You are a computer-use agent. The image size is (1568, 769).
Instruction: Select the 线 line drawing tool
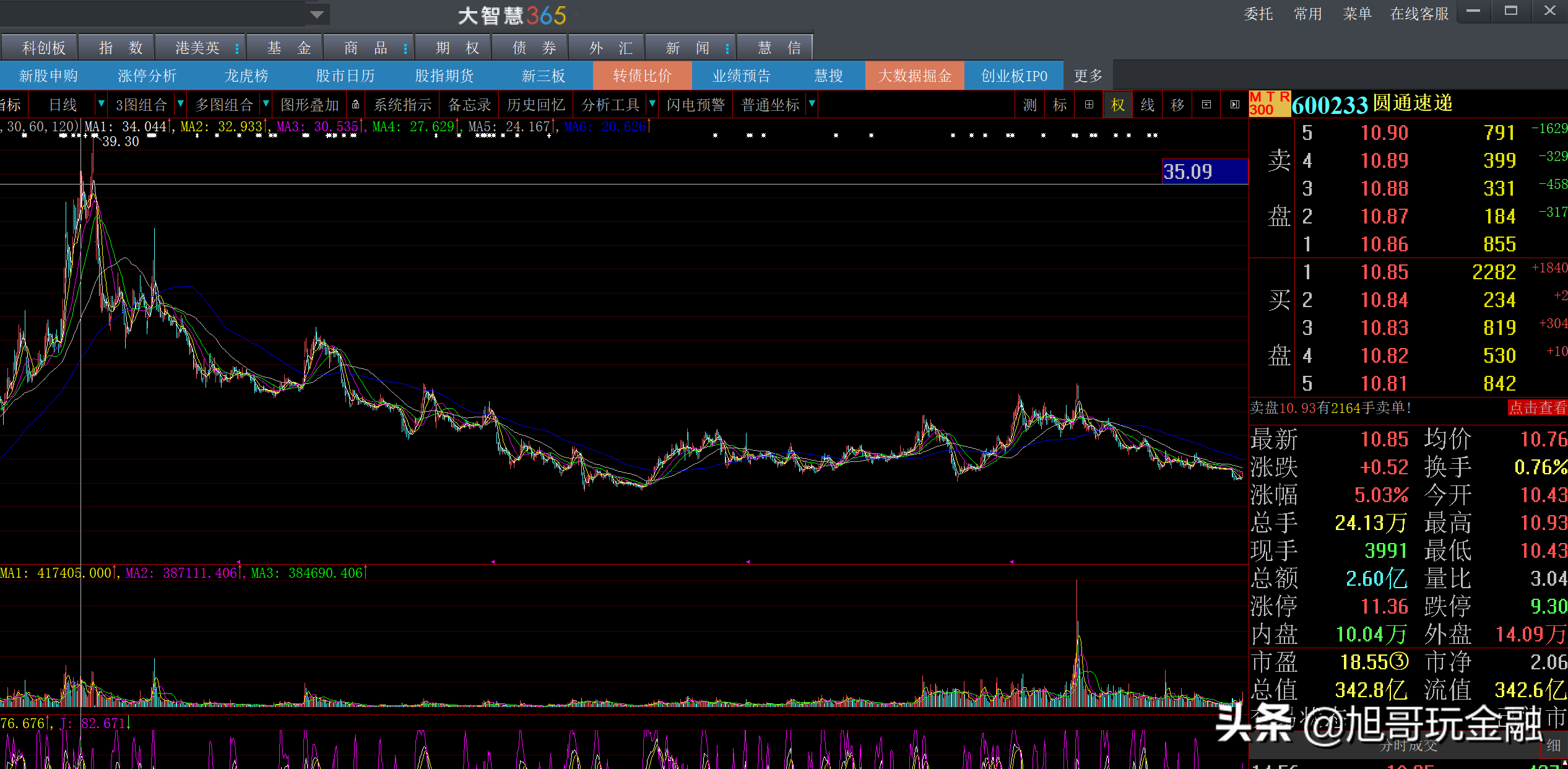pos(1148,105)
